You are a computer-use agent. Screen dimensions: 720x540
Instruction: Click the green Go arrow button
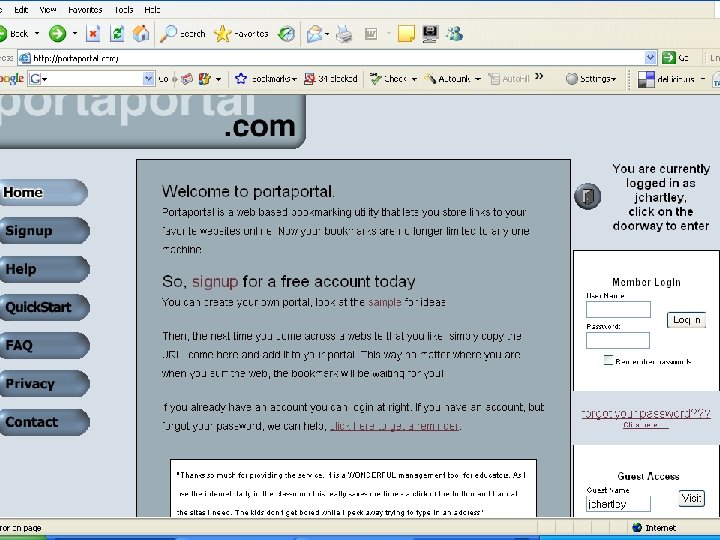point(669,57)
